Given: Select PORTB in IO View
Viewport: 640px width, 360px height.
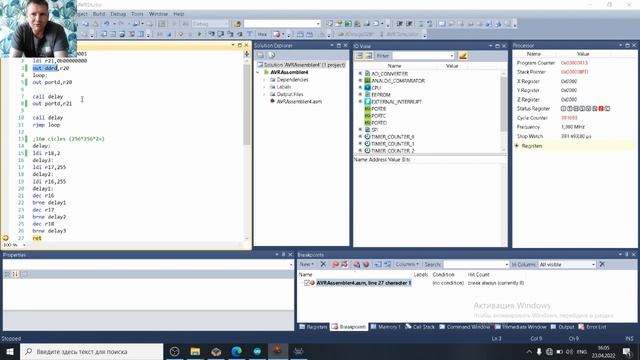Looking at the screenshot, I should point(378,109).
